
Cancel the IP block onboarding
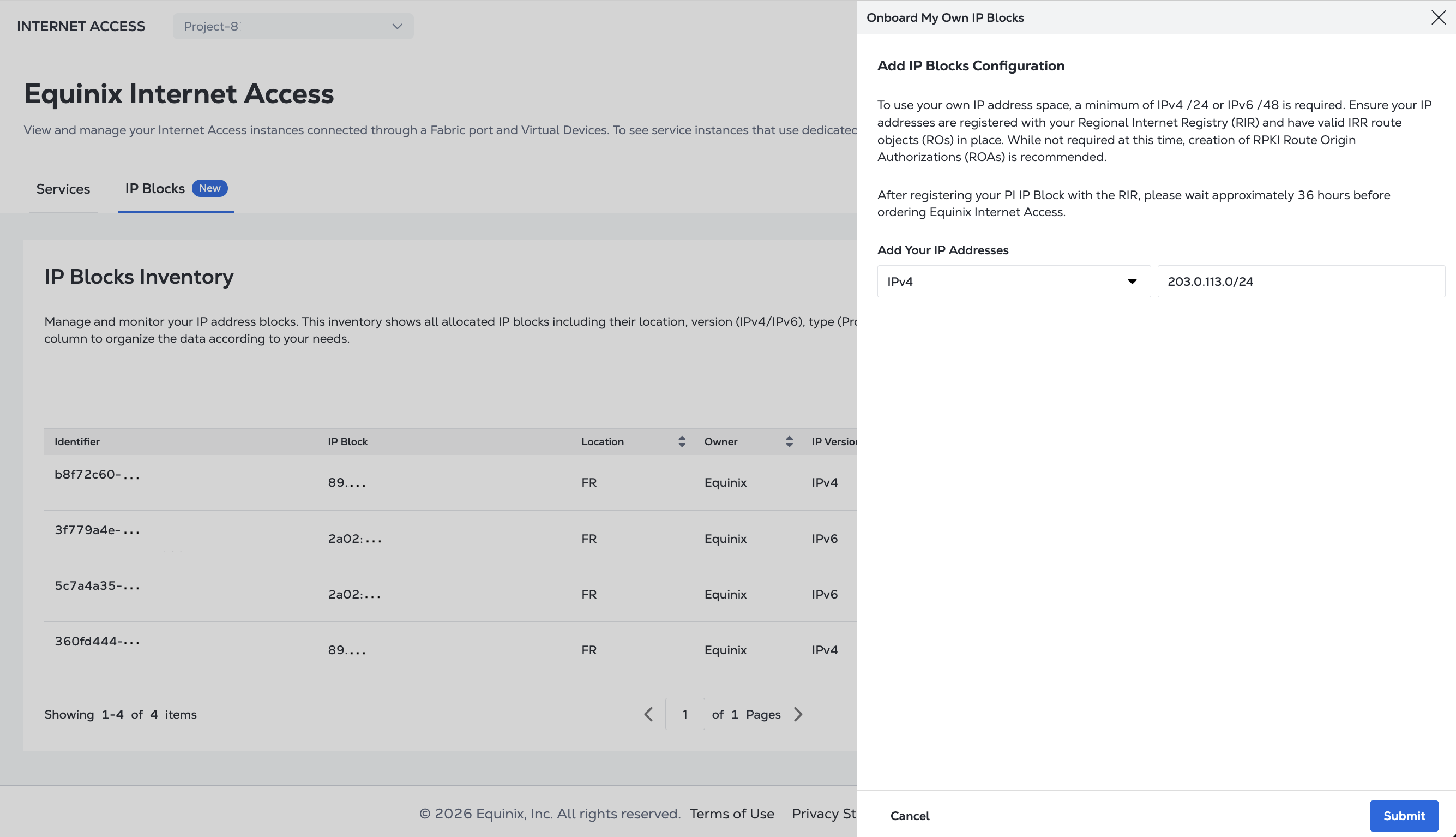910,816
